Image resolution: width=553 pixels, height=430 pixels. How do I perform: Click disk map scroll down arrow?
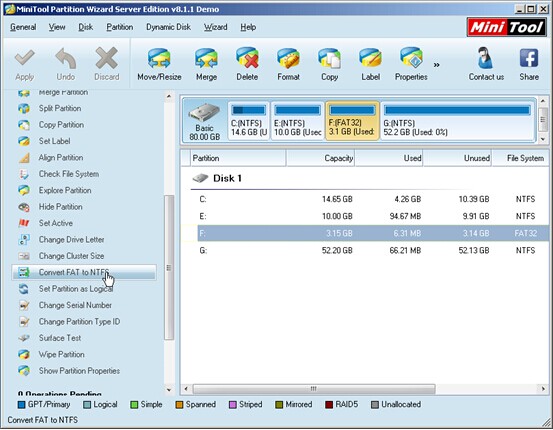[543, 139]
